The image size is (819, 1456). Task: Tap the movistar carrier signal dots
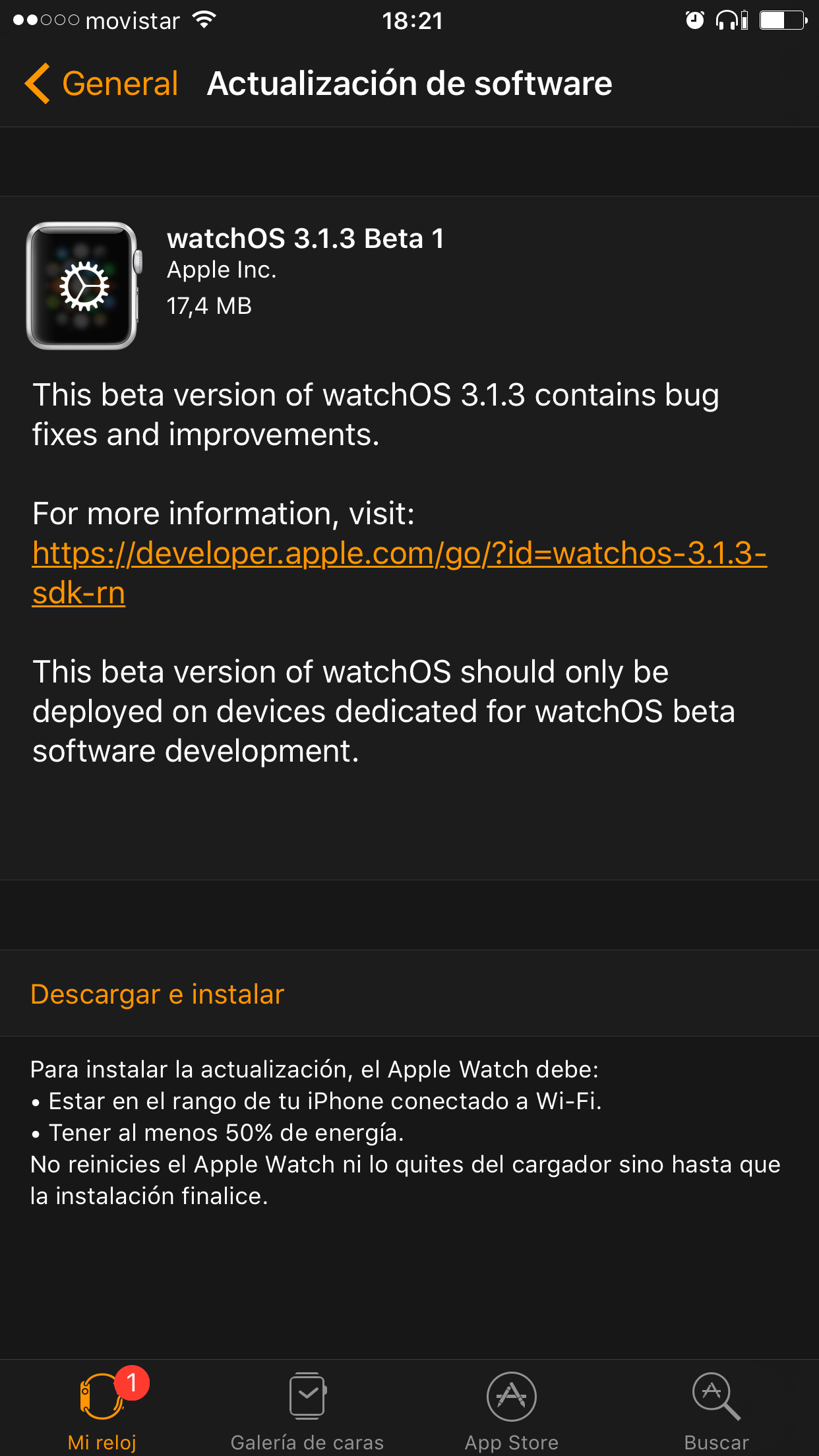(46, 20)
